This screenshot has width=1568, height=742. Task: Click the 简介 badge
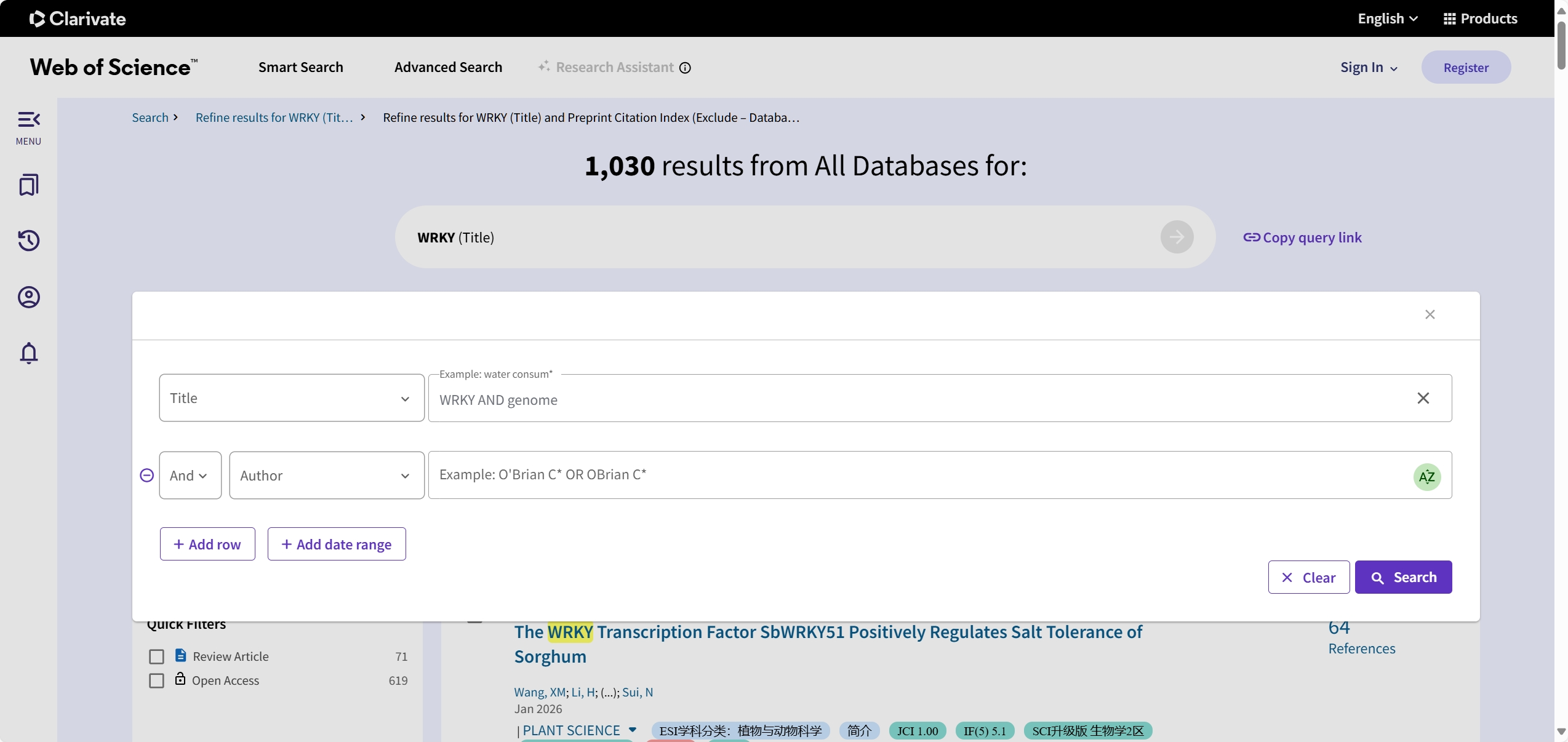859,731
